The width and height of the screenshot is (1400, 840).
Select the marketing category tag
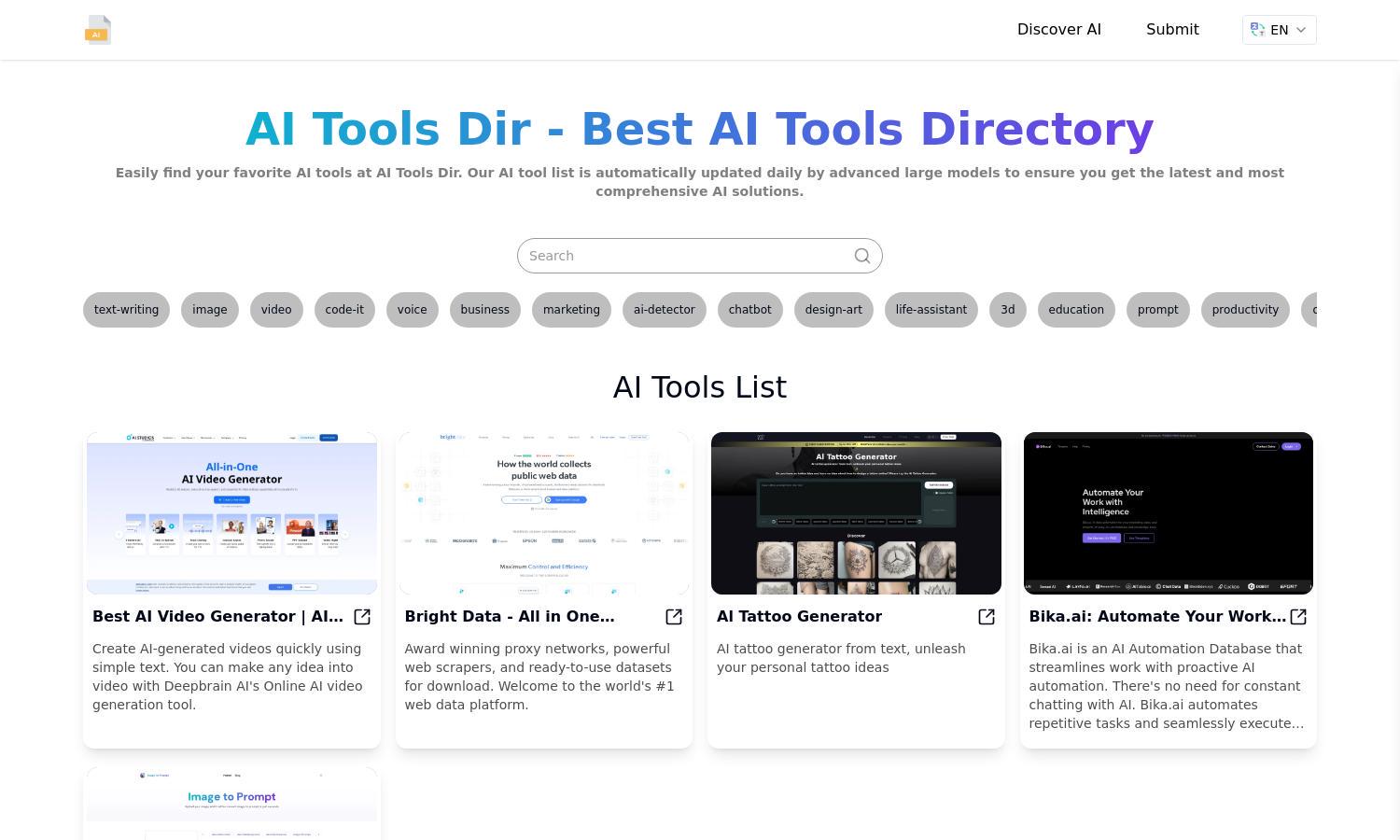coord(571,310)
